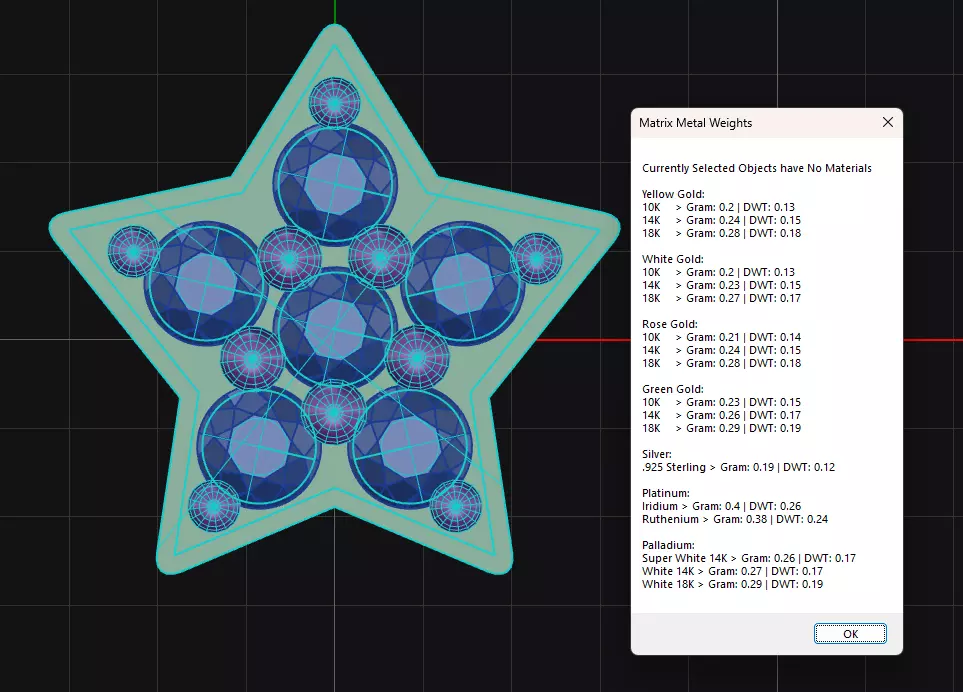Viewport: 963px width, 692px height.
Task: Select small purple gem at star's top tip
Action: pyautogui.click(x=334, y=103)
